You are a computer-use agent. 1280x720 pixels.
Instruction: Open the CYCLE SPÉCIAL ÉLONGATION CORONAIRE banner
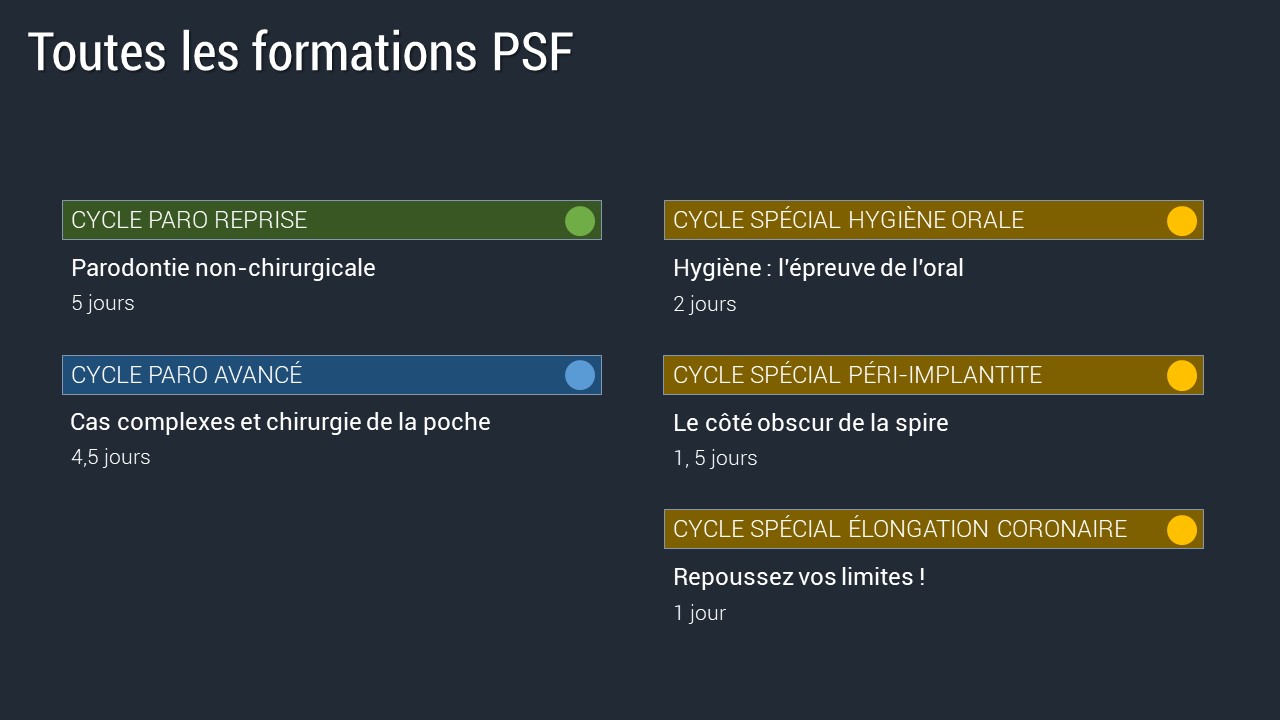click(x=934, y=529)
